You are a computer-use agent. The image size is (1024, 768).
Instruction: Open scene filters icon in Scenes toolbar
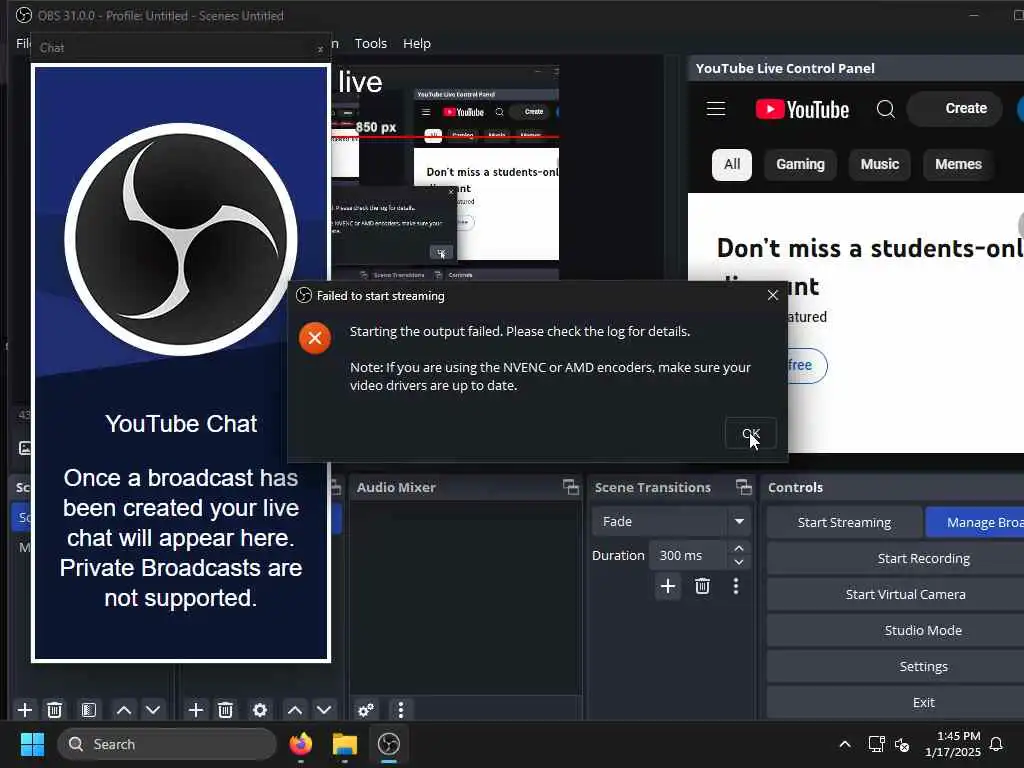88,710
